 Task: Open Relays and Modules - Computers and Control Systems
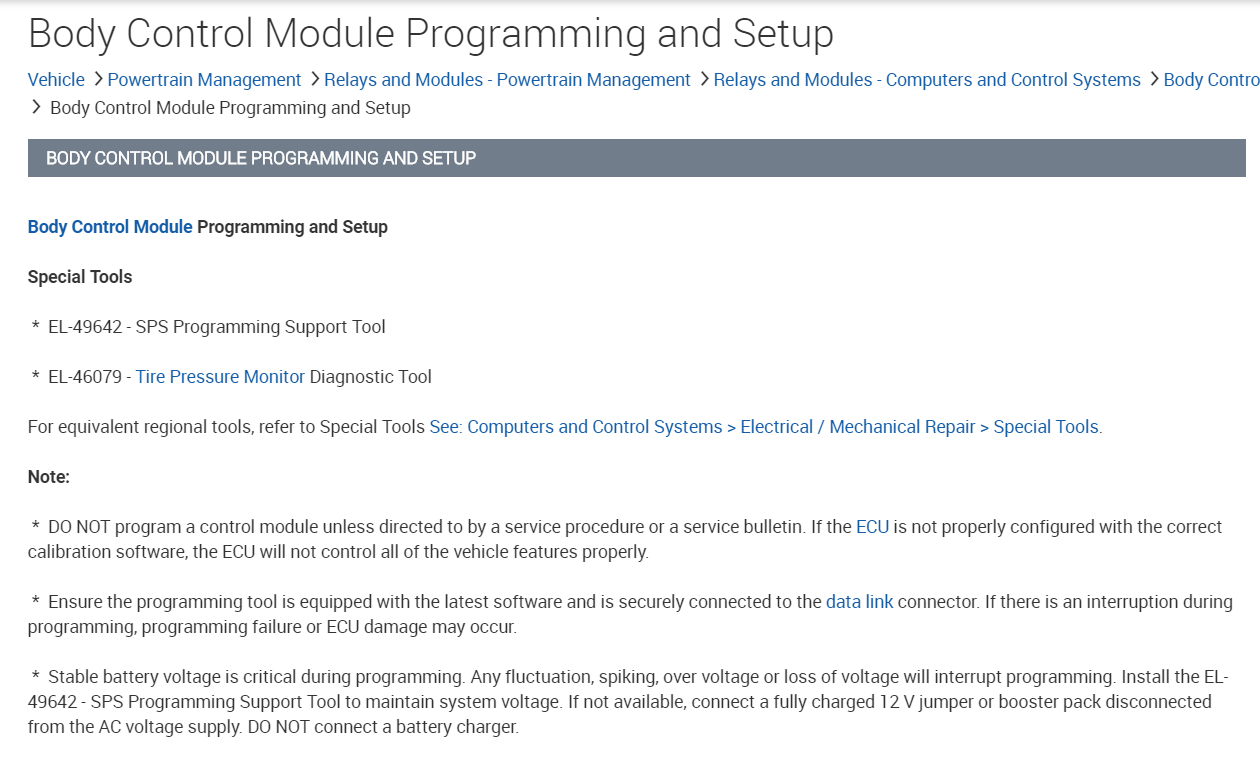[927, 80]
